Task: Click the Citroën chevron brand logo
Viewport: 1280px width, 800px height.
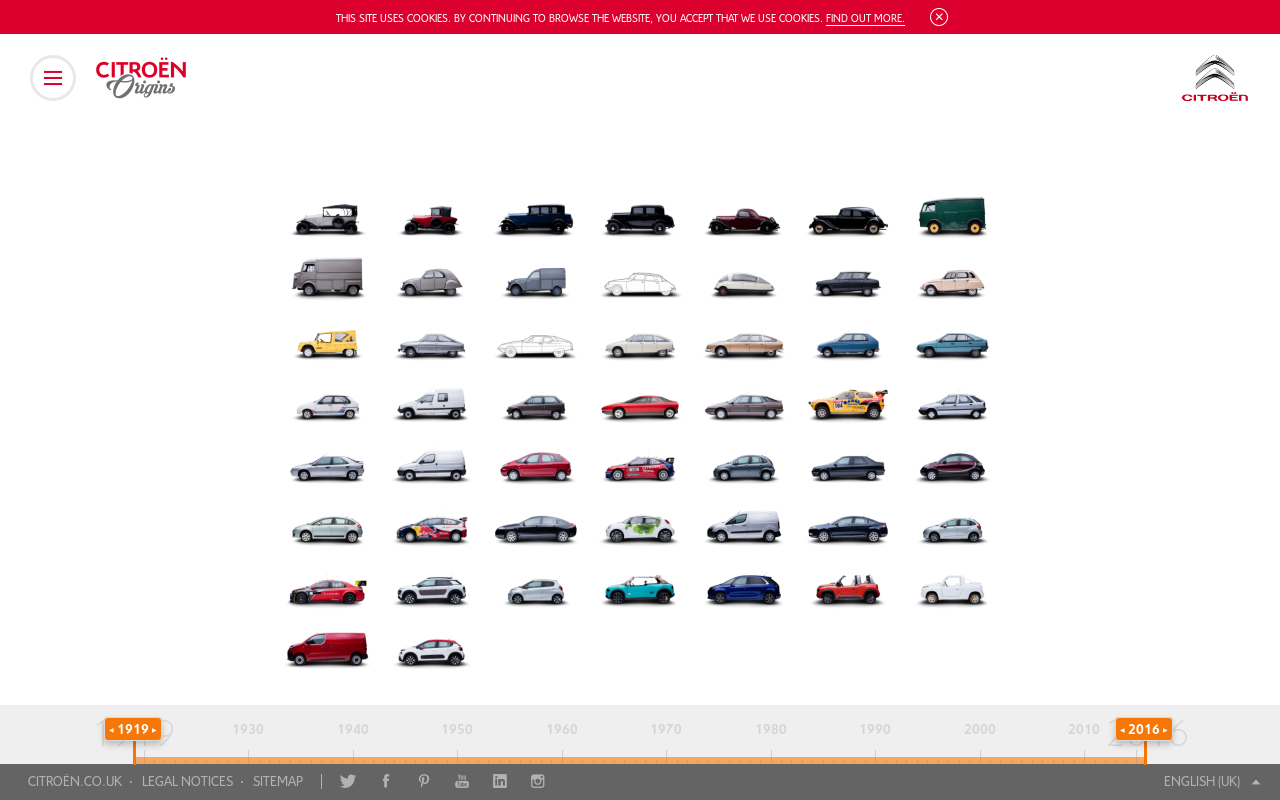Action: tap(1215, 78)
